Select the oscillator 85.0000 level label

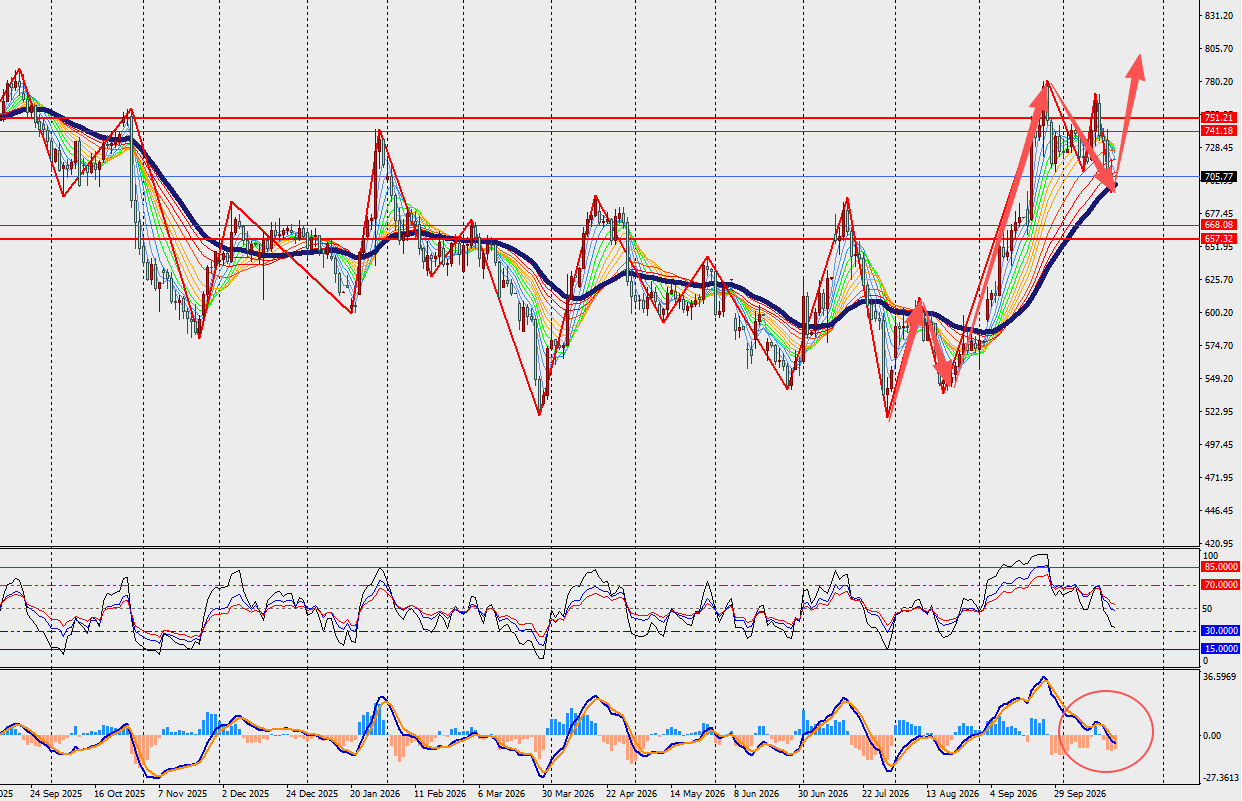[x=1221, y=566]
